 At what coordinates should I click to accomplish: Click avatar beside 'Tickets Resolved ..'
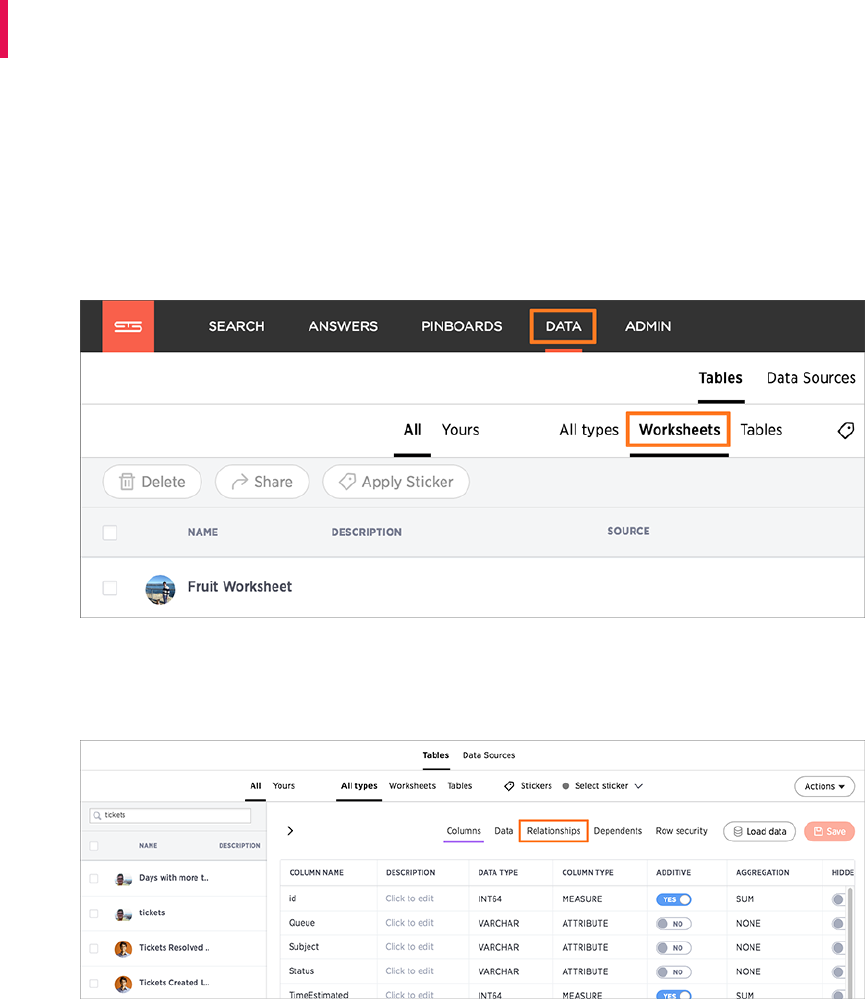pyautogui.click(x=123, y=949)
